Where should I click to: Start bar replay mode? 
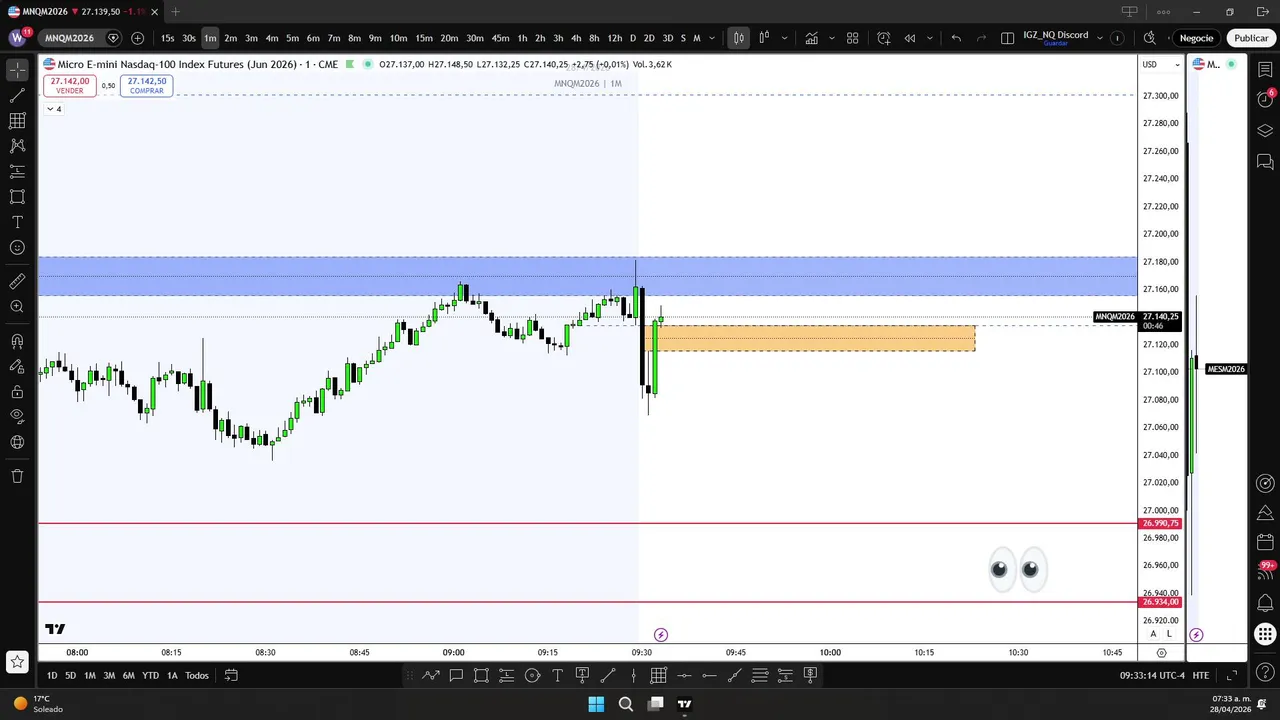tap(910, 38)
